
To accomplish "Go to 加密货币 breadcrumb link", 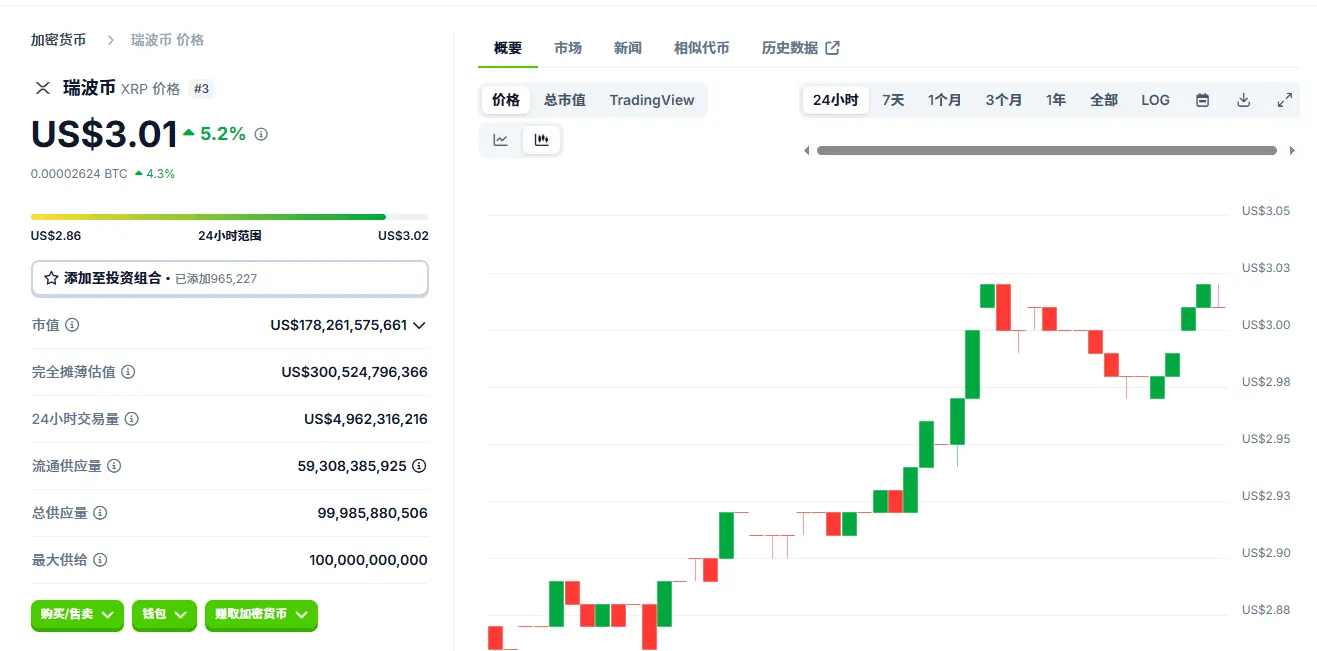I will pyautogui.click(x=58, y=40).
